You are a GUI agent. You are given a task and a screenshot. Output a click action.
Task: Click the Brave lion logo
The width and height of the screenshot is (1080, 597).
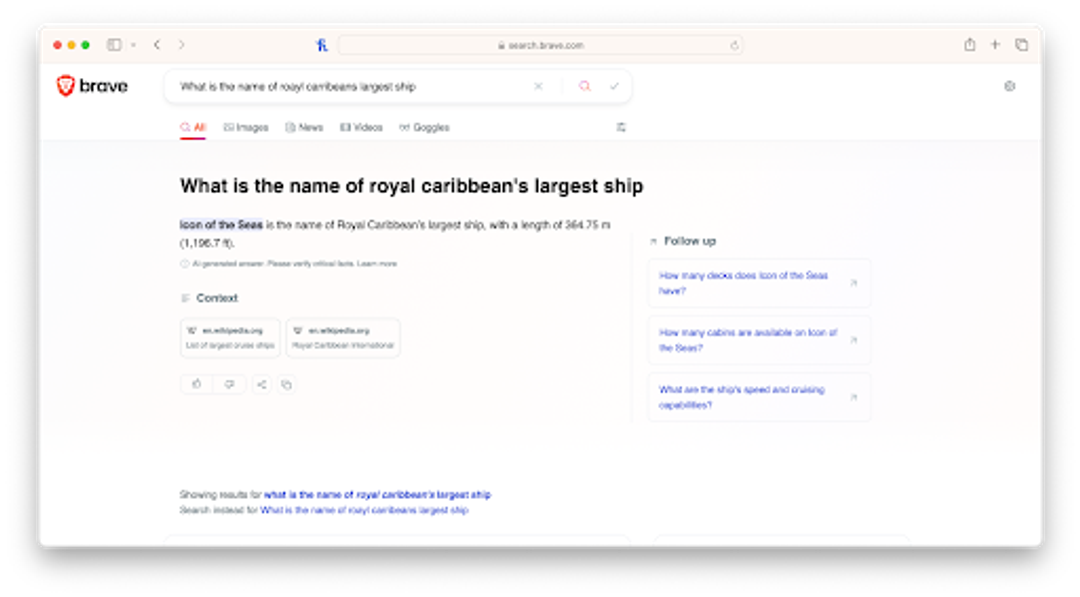65,86
